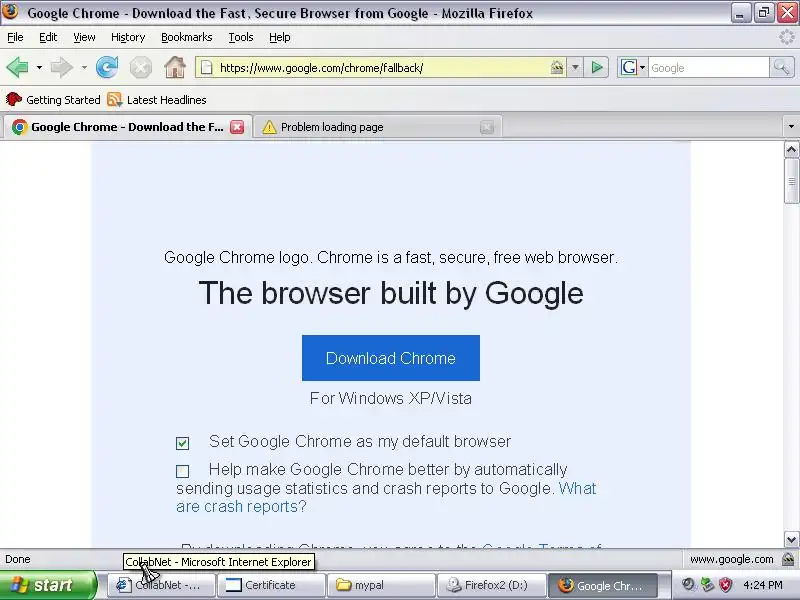Click the scrollbar down arrow
This screenshot has width=800, height=600.
(791, 539)
